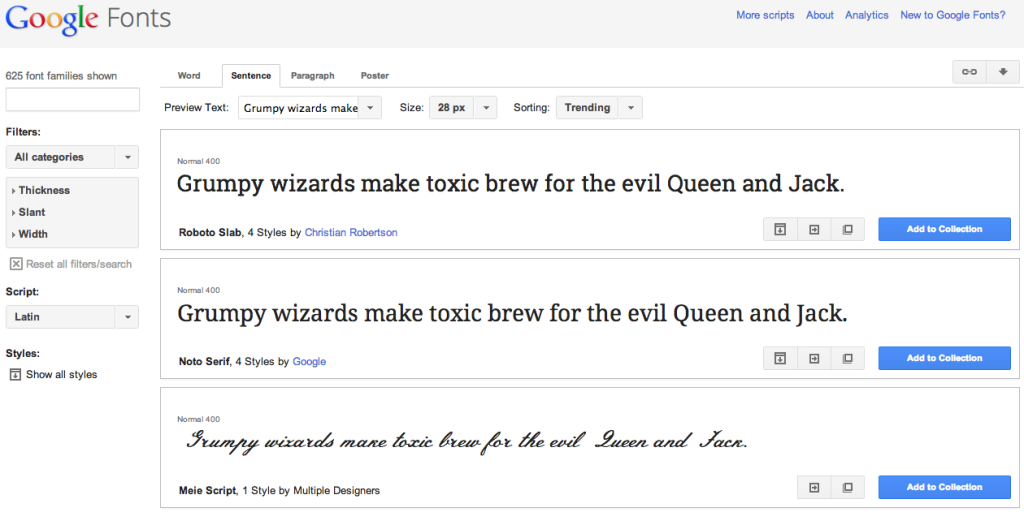1024x512 pixels.
Task: Click the Meie Script sample sentence
Action: 466,441
